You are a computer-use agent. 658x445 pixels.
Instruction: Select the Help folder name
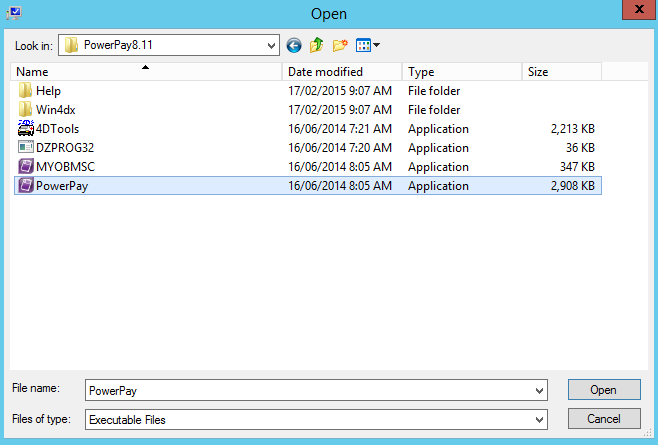pos(48,91)
